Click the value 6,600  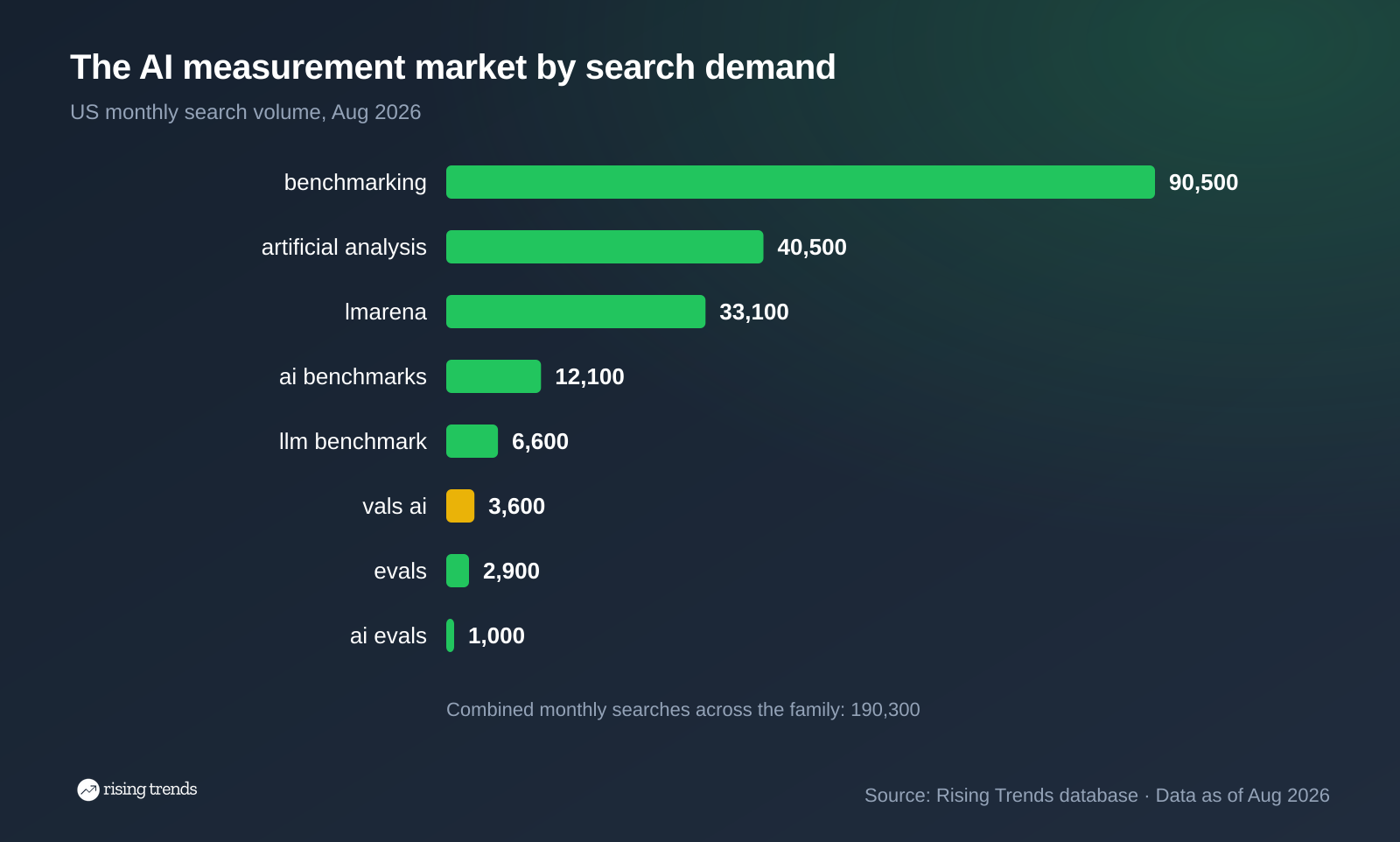tap(540, 441)
